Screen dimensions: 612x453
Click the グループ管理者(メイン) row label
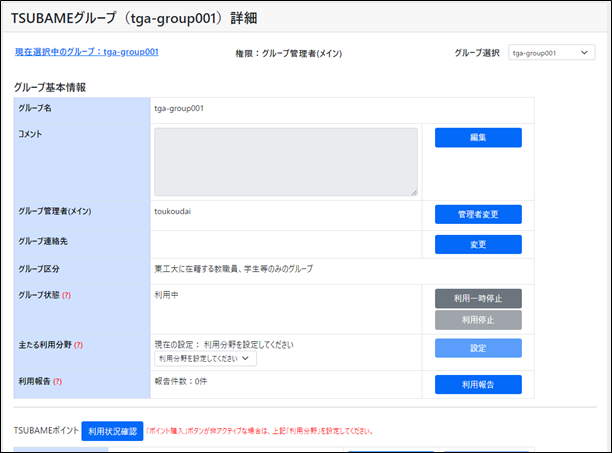pyautogui.click(x=55, y=211)
